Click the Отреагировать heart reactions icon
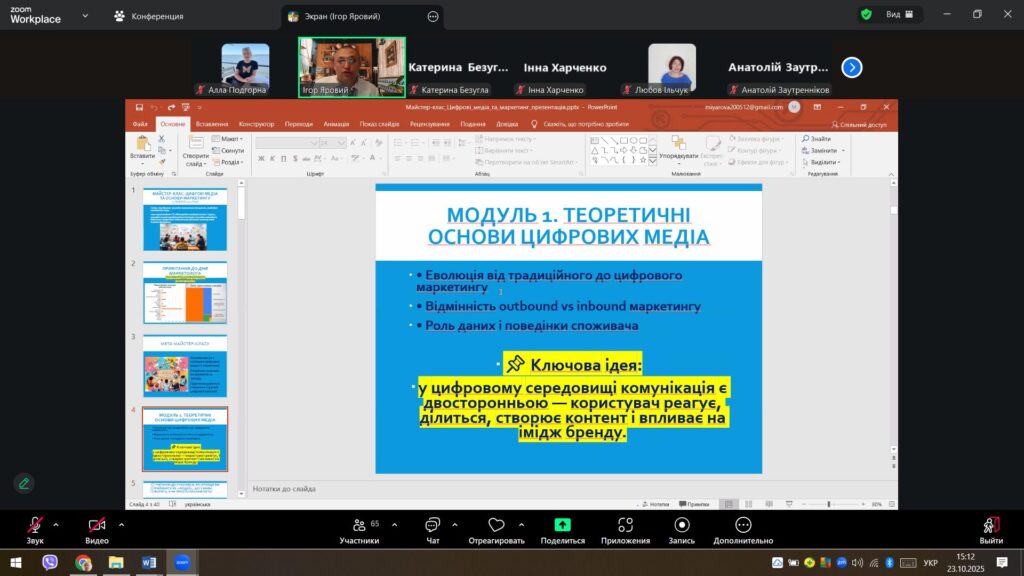The width and height of the screenshot is (1024, 576). [497, 526]
